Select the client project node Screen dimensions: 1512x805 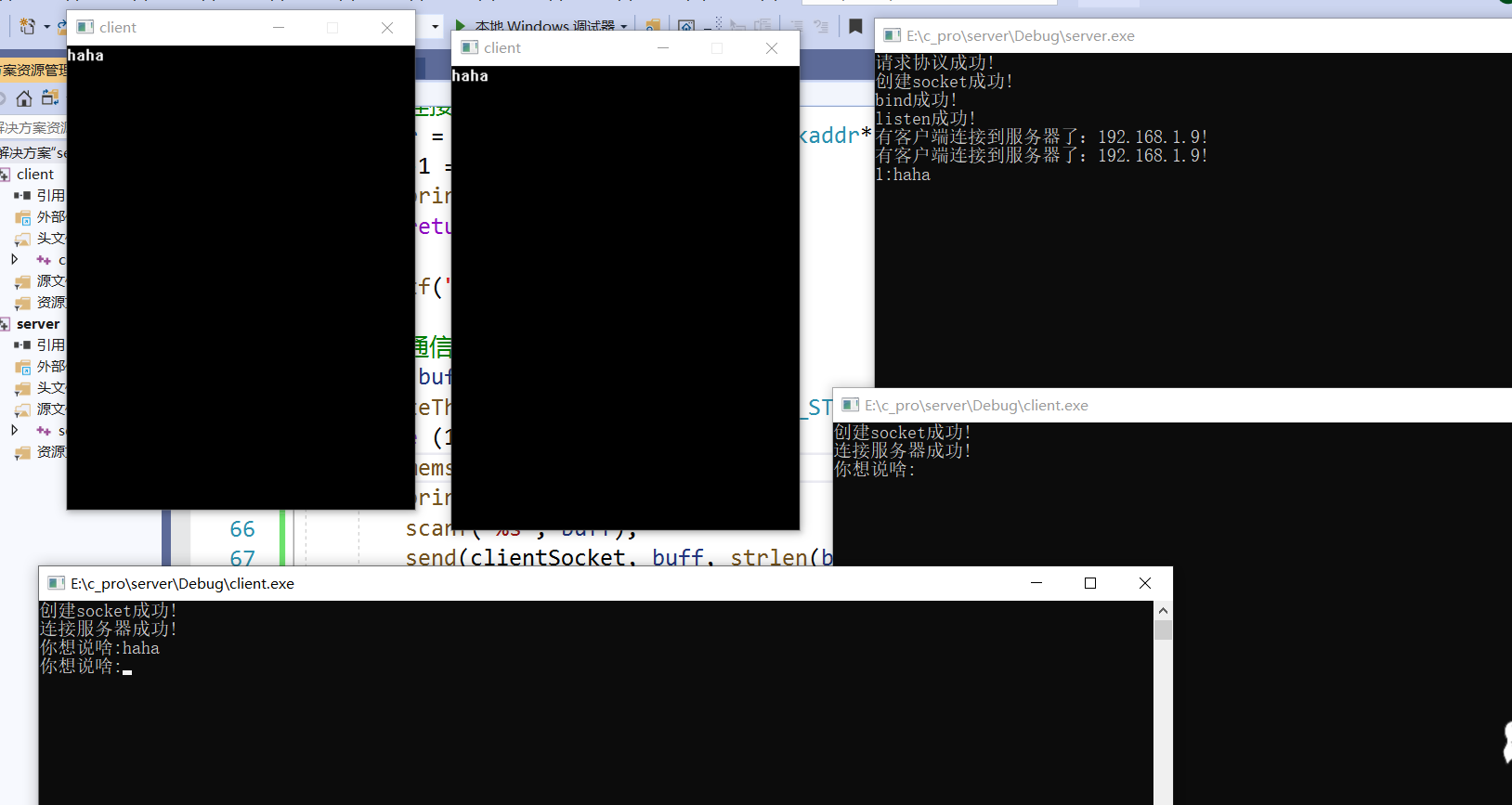[35, 174]
